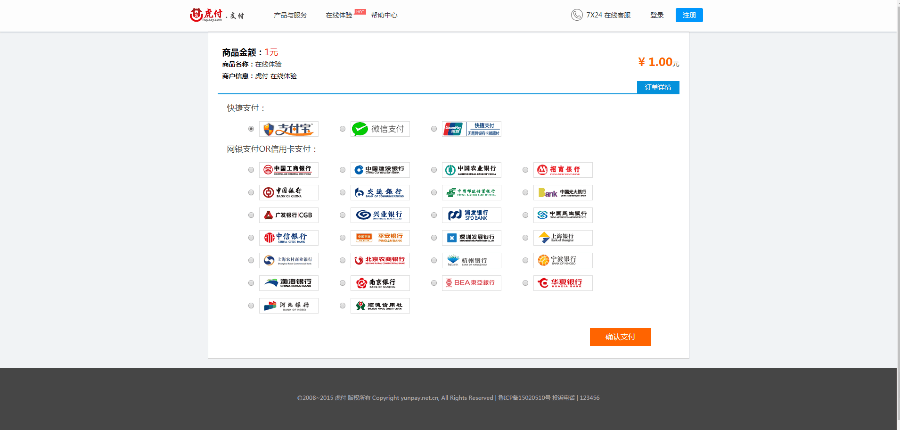
Task: Click the 河北银行 logo
Action: pos(289,306)
